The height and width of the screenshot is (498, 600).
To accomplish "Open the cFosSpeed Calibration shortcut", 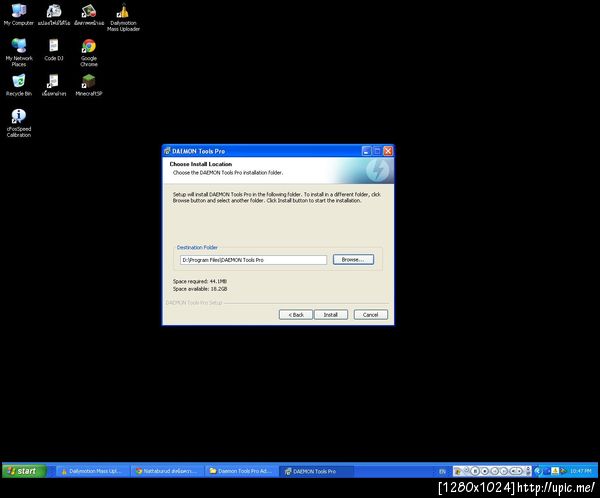I will [x=19, y=123].
